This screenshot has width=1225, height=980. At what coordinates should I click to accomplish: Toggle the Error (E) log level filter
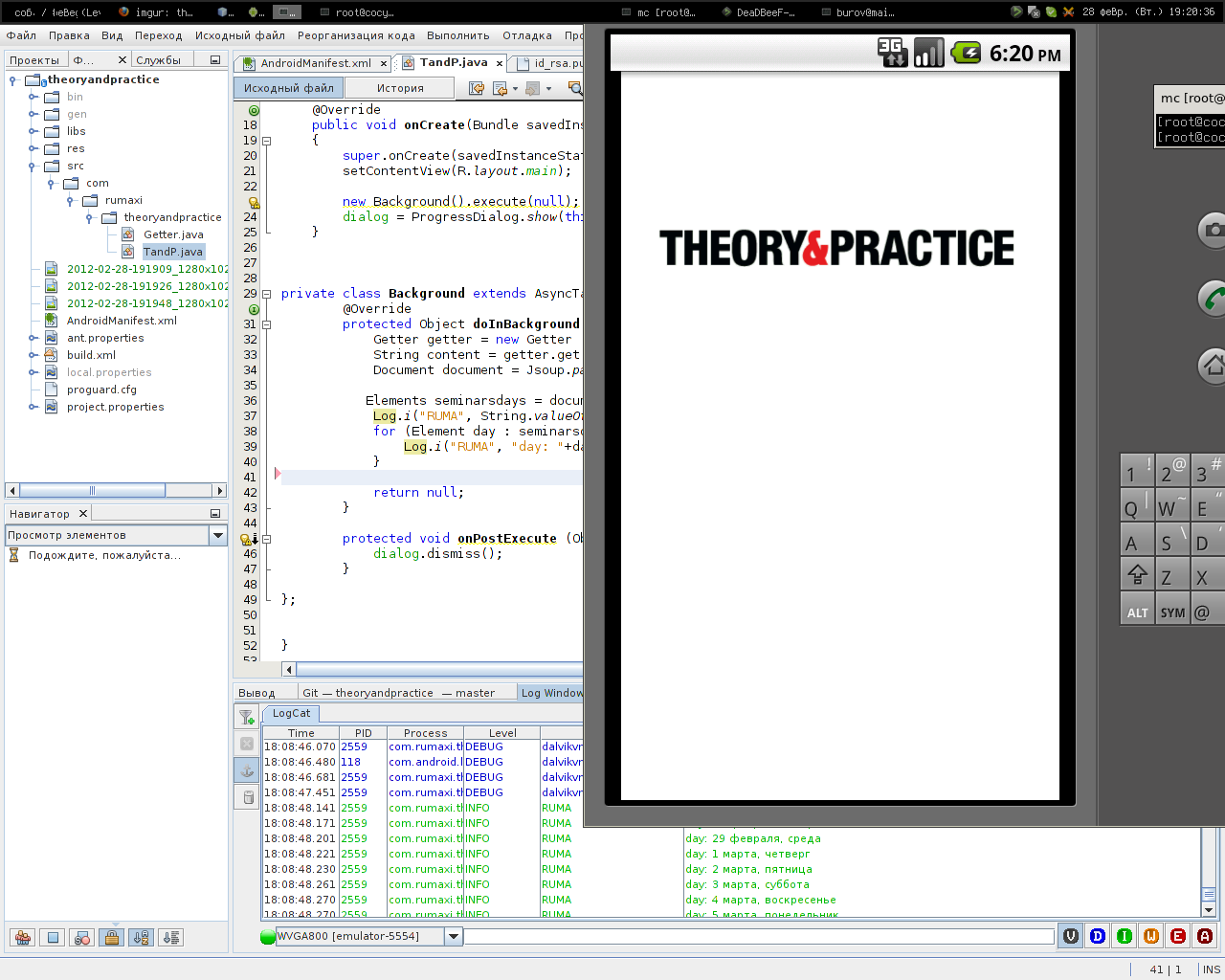[1178, 936]
